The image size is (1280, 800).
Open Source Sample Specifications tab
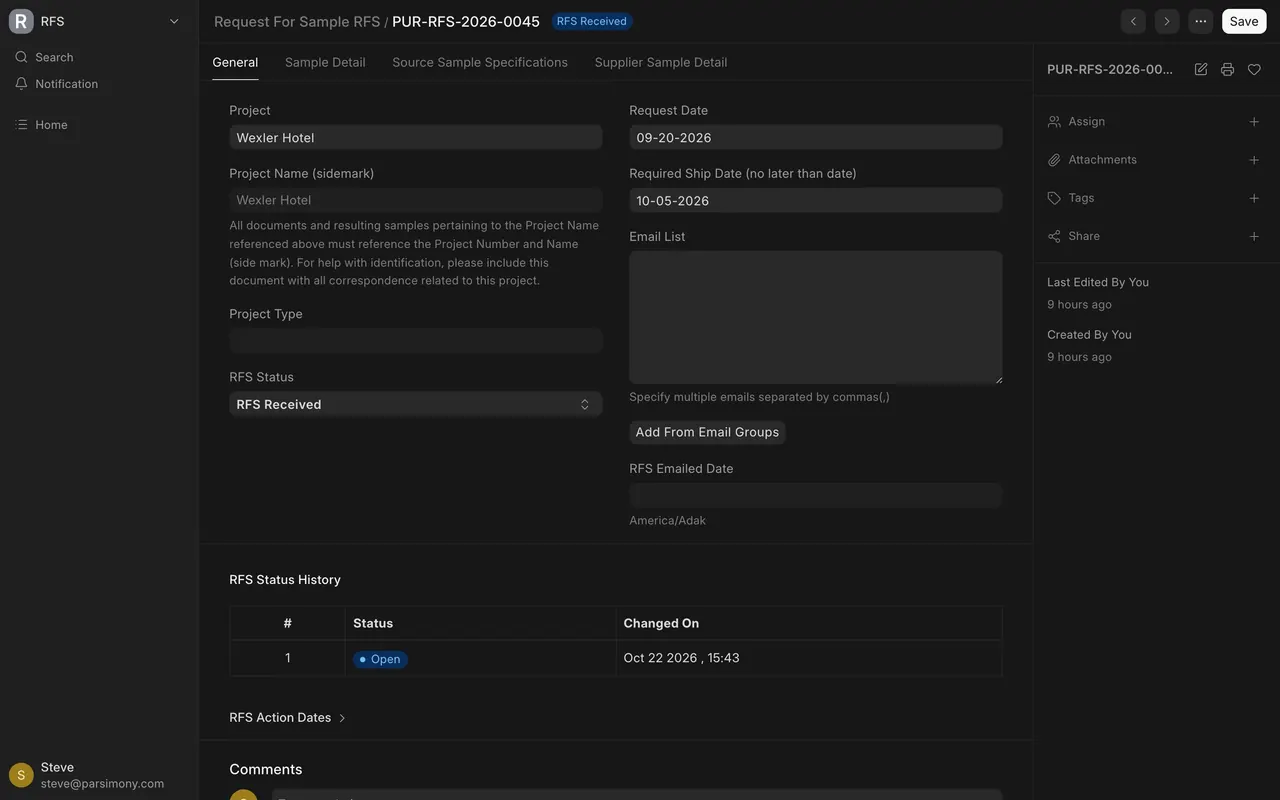click(x=480, y=62)
